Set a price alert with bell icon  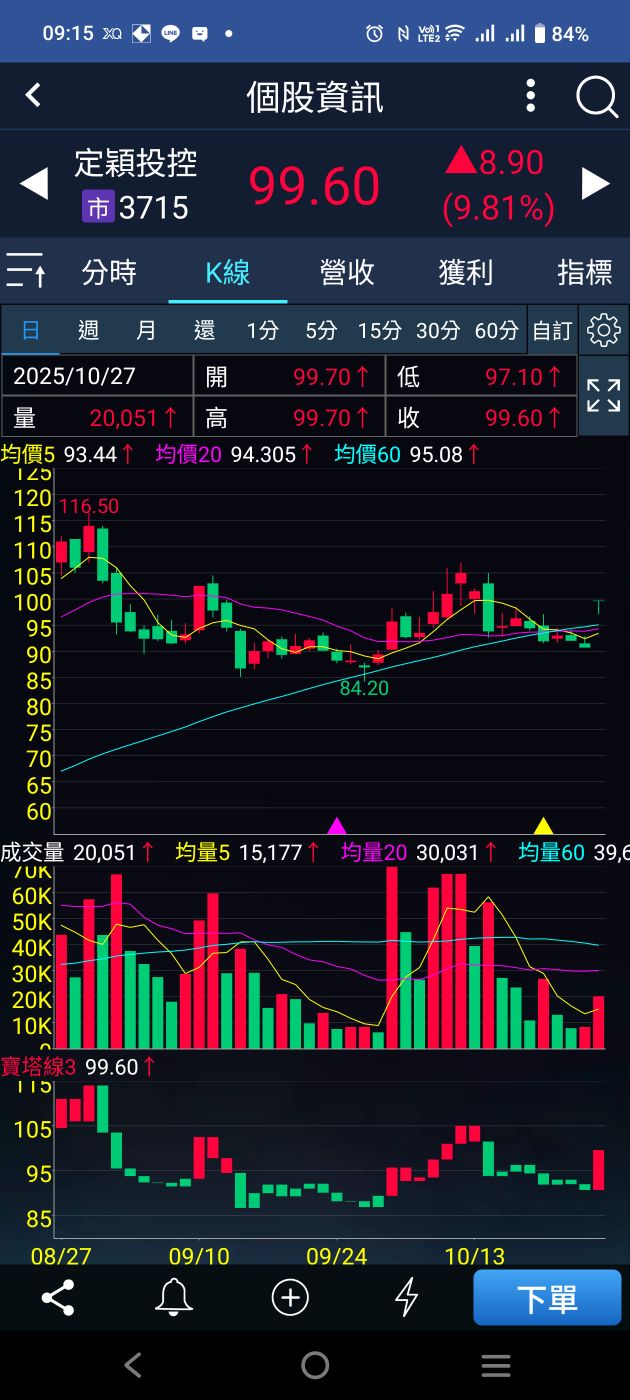click(174, 1297)
